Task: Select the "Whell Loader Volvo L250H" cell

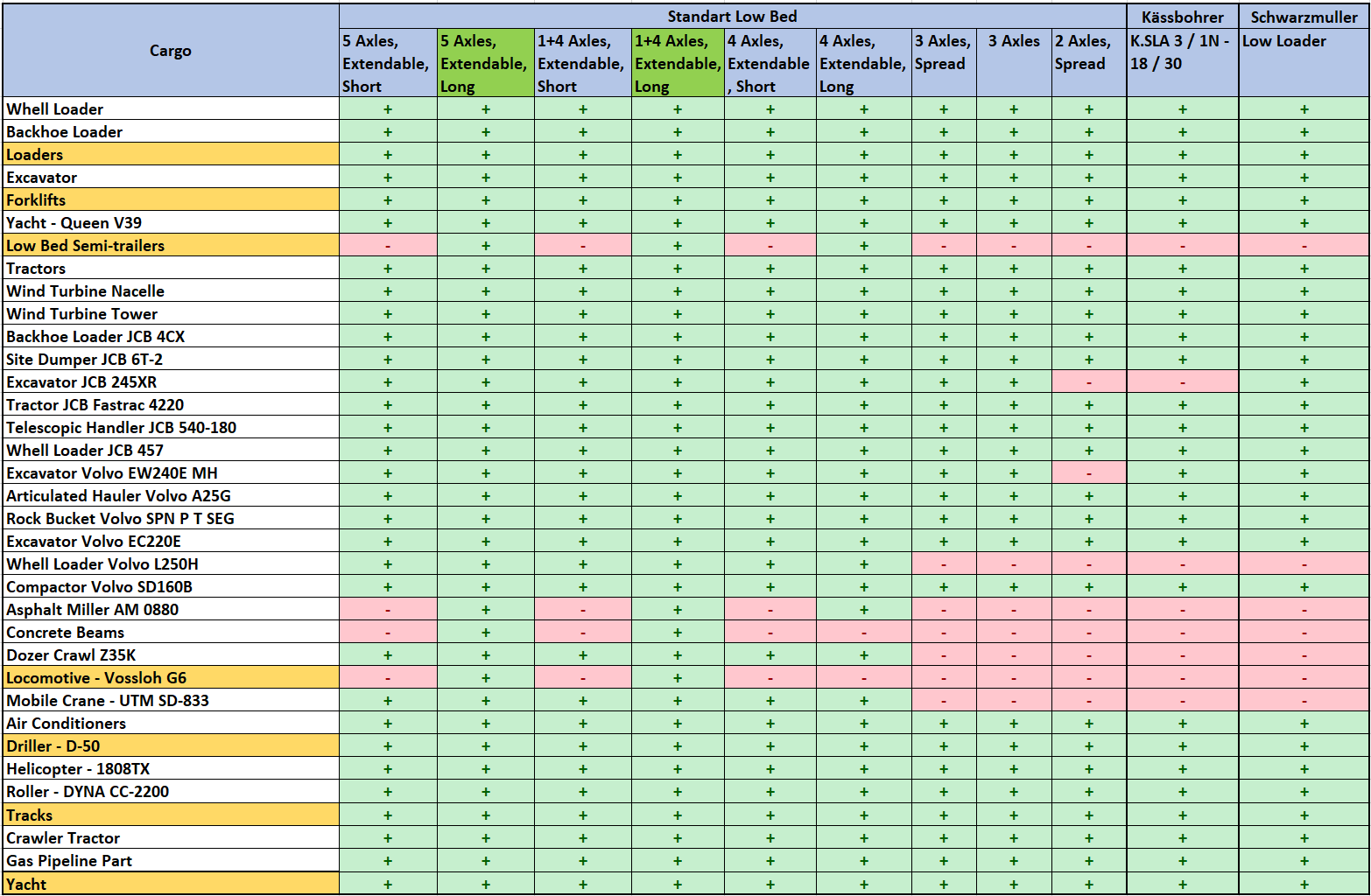Action: click(x=171, y=564)
